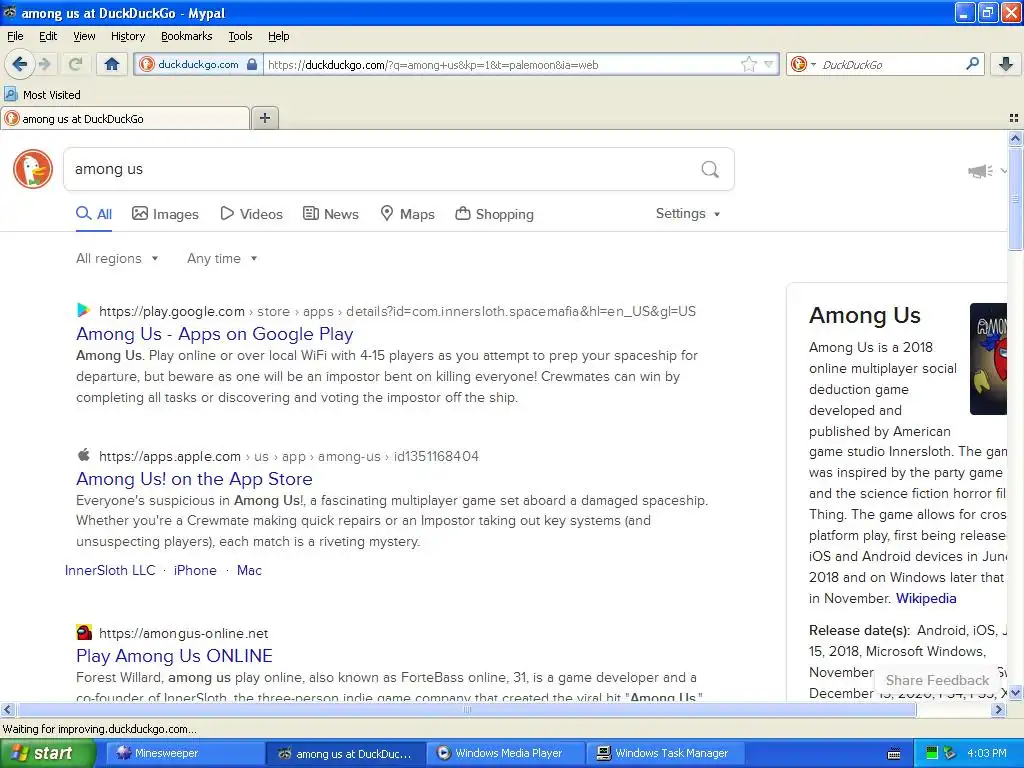The width and height of the screenshot is (1024, 768).
Task: Switch to Maps results
Action: click(x=408, y=214)
